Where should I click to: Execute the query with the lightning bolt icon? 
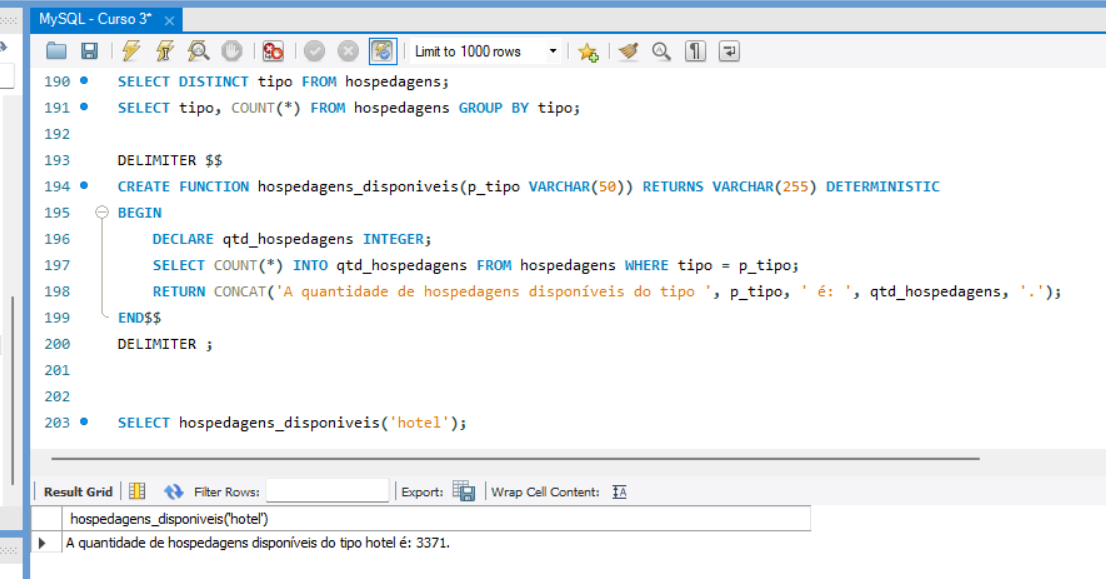pos(131,51)
